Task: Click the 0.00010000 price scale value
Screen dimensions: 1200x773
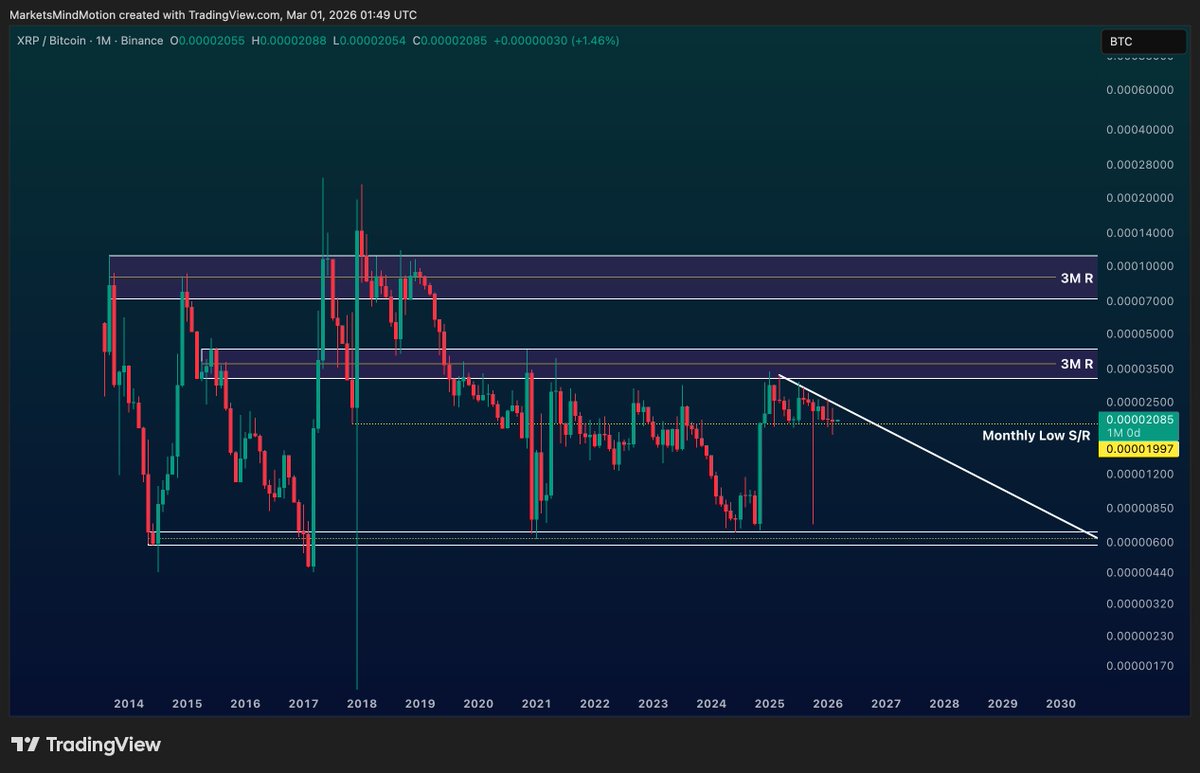Action: [1139, 266]
